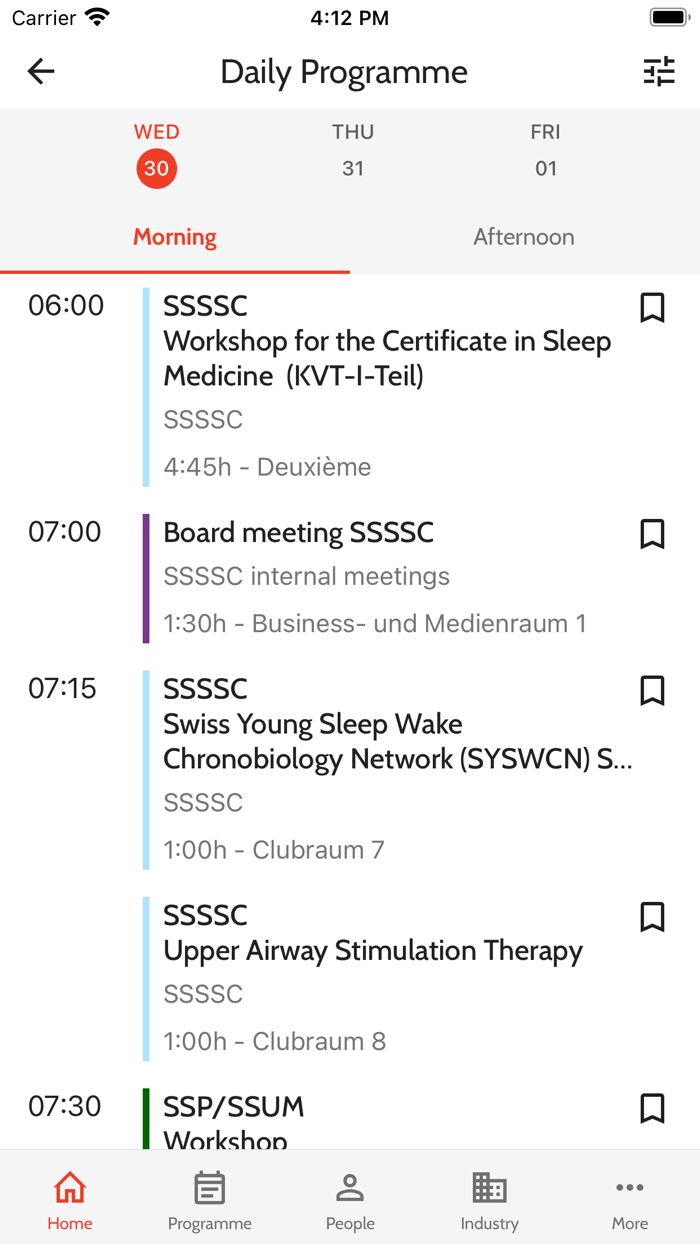Bookmark the Upper Airway Stimulation Therapy session
The image size is (700, 1244).
[x=653, y=917]
